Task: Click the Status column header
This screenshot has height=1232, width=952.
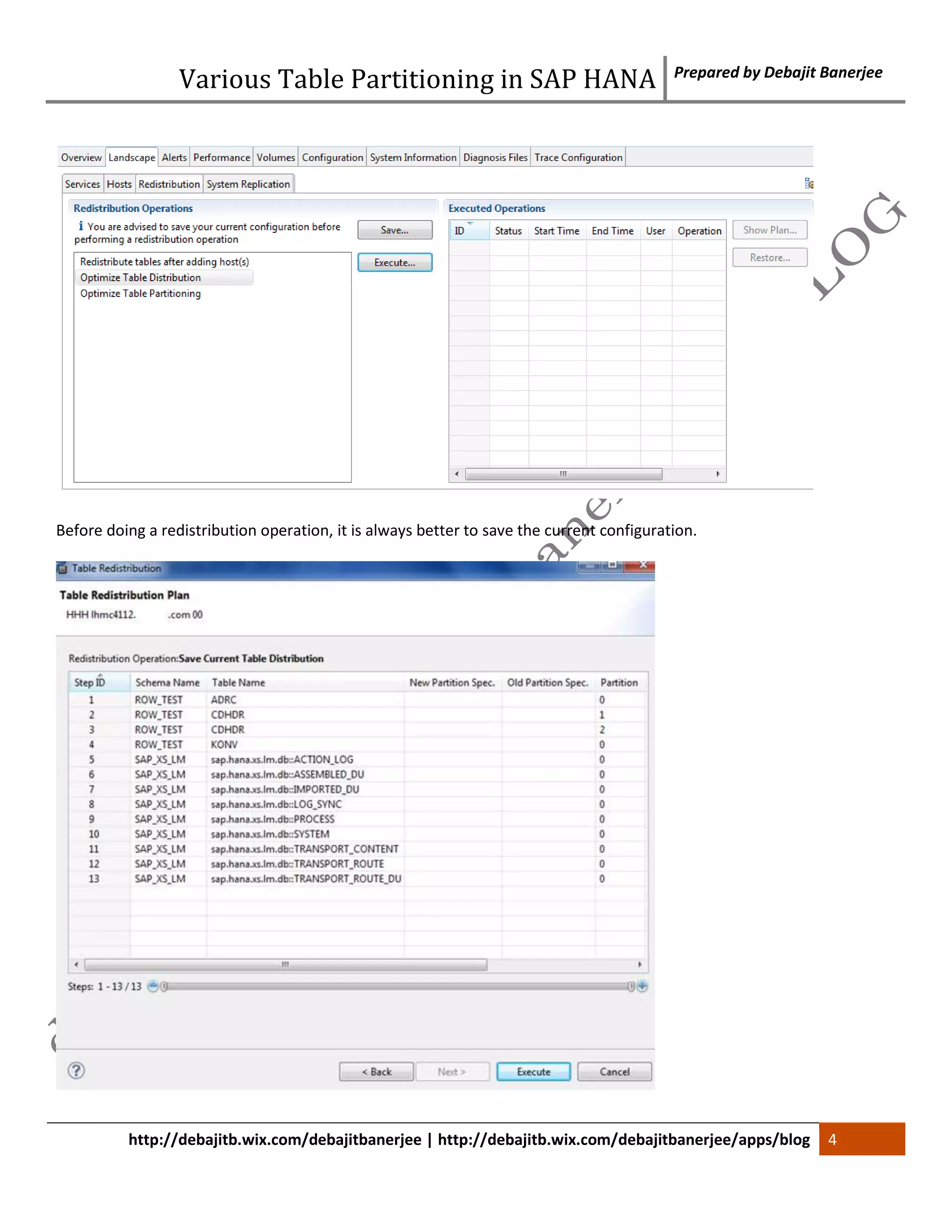Action: click(x=508, y=231)
